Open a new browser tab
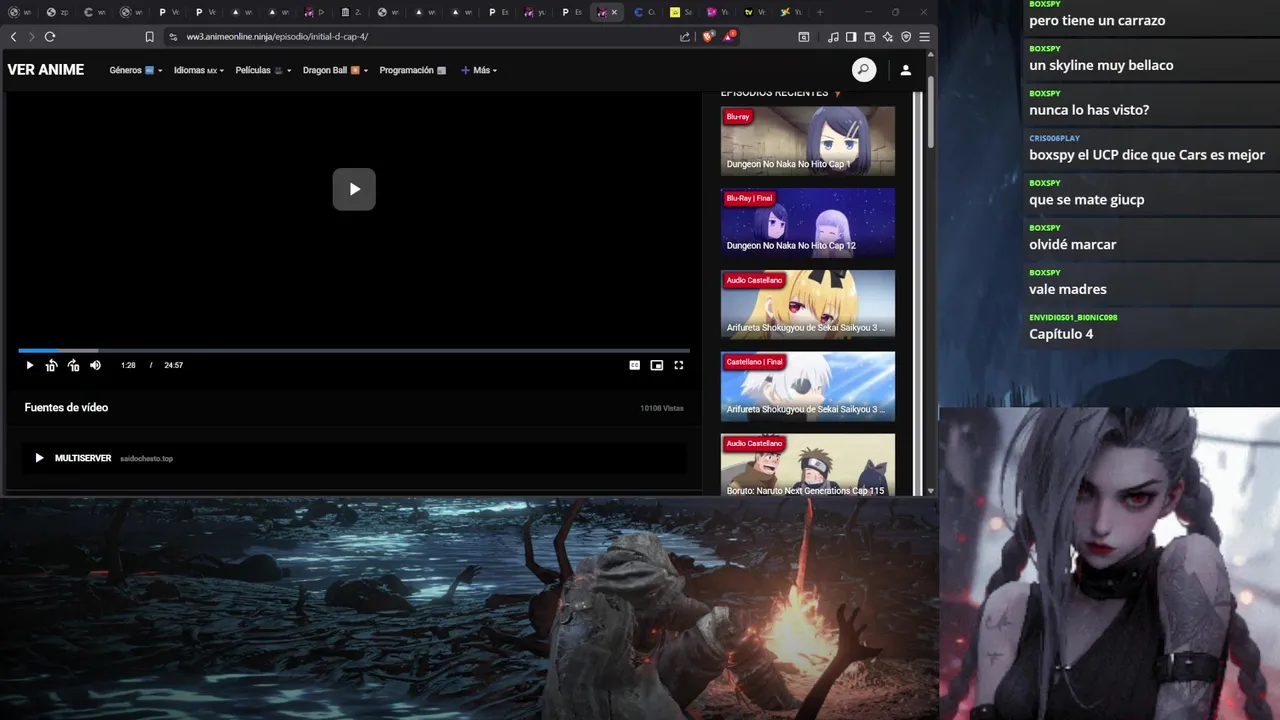 (x=820, y=12)
